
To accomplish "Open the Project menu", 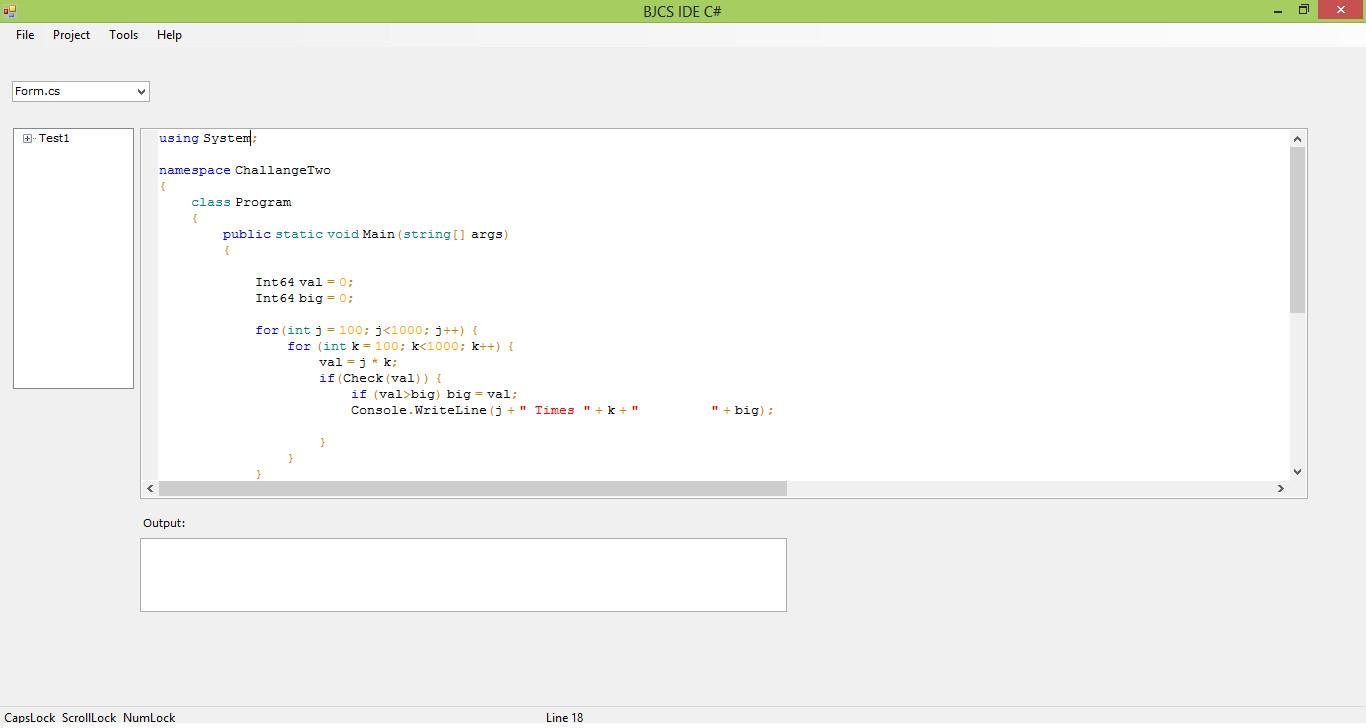I will [70, 34].
